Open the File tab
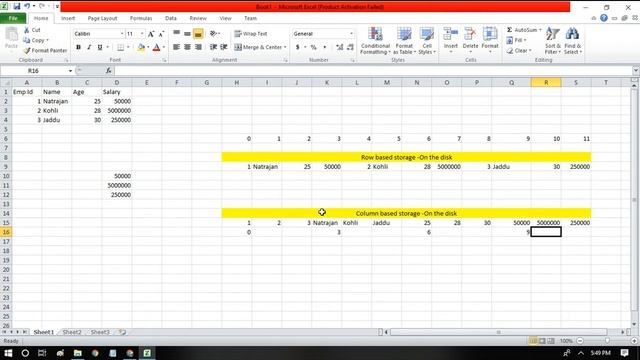The image size is (640, 360). pos(13,18)
